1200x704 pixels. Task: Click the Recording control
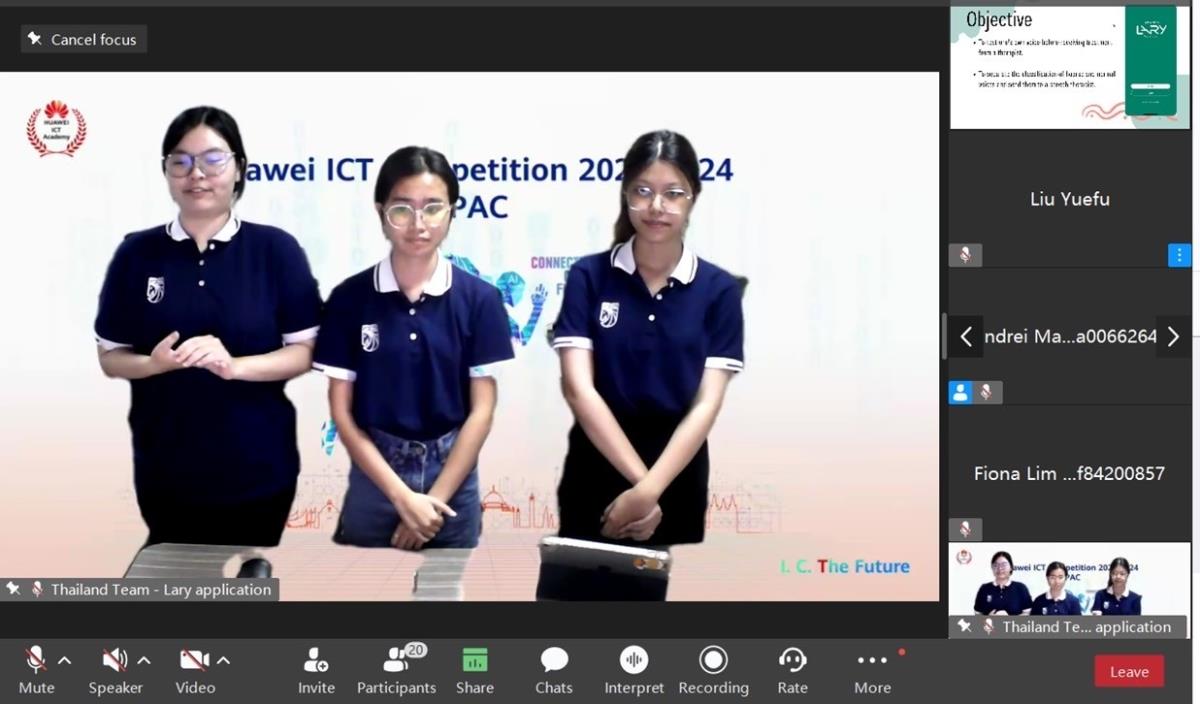click(x=713, y=670)
